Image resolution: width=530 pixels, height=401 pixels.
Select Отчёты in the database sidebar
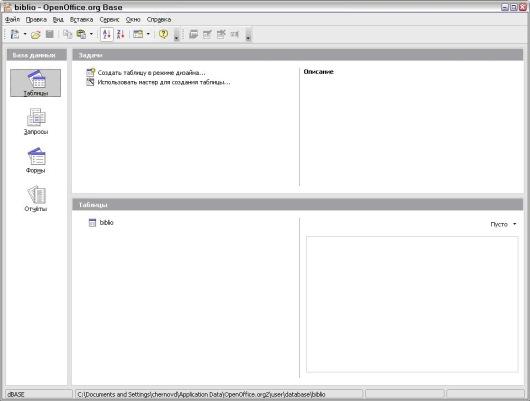36,199
